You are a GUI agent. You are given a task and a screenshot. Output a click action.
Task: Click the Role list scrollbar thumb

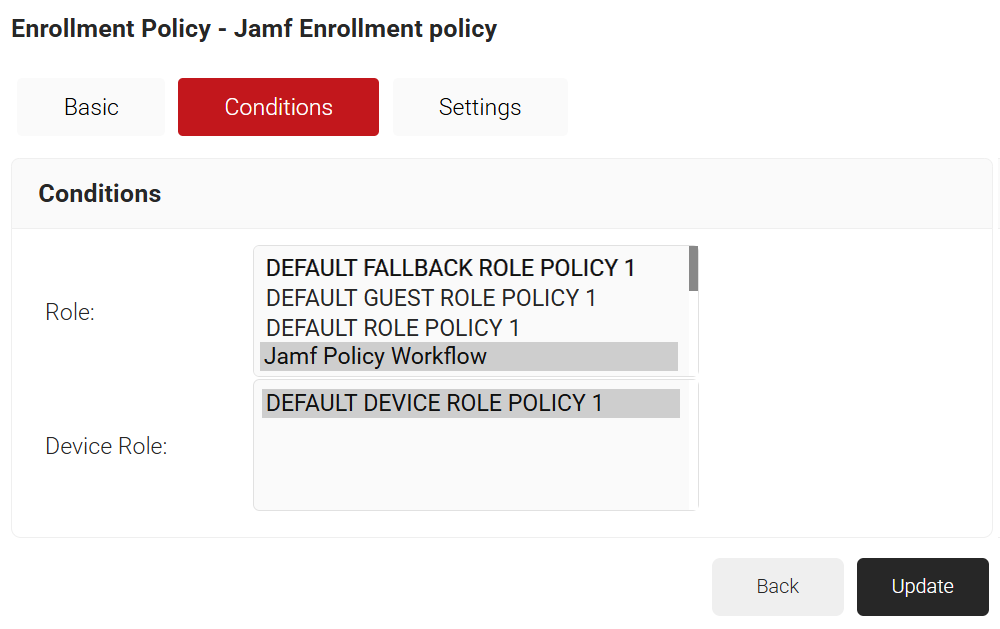click(x=693, y=268)
